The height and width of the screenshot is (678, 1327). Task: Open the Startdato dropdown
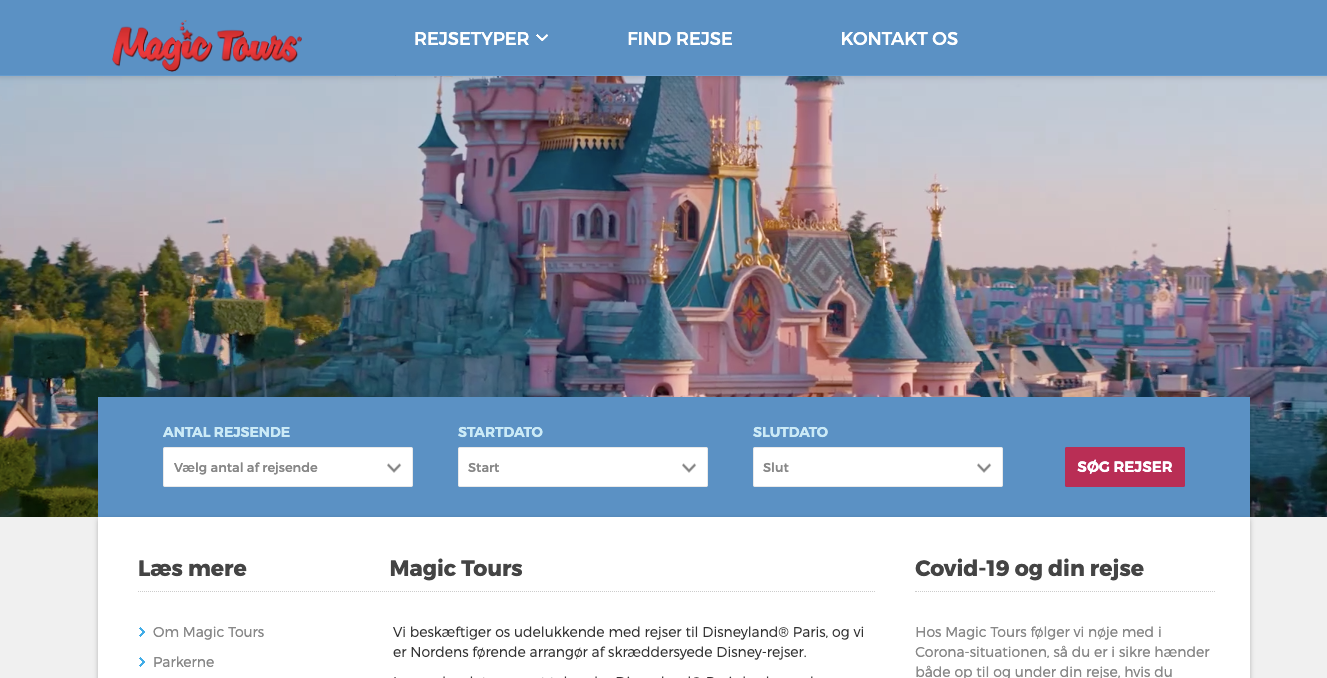(x=583, y=467)
